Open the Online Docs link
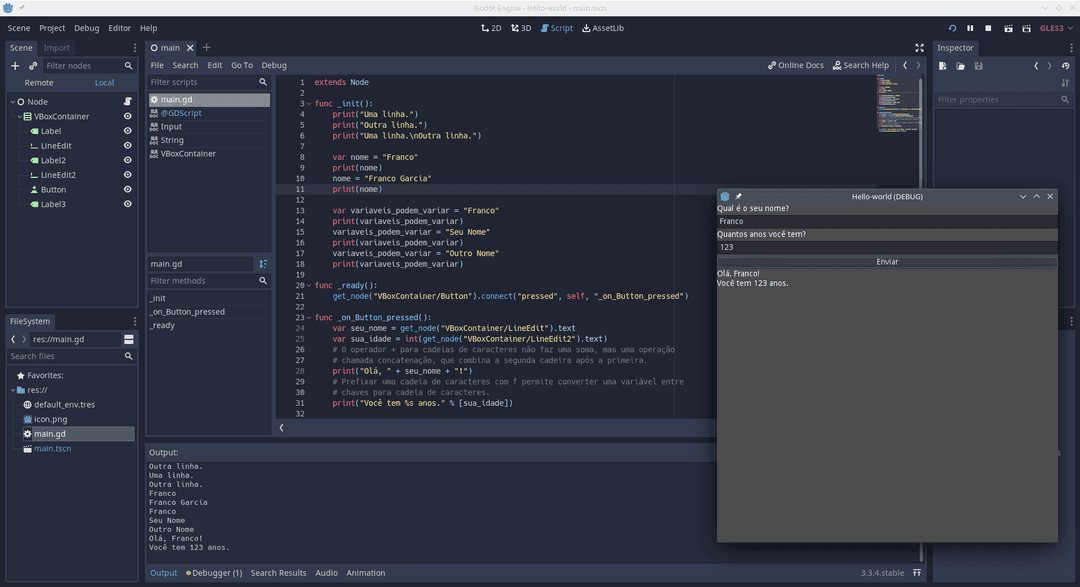This screenshot has width=1080, height=587. (x=795, y=65)
